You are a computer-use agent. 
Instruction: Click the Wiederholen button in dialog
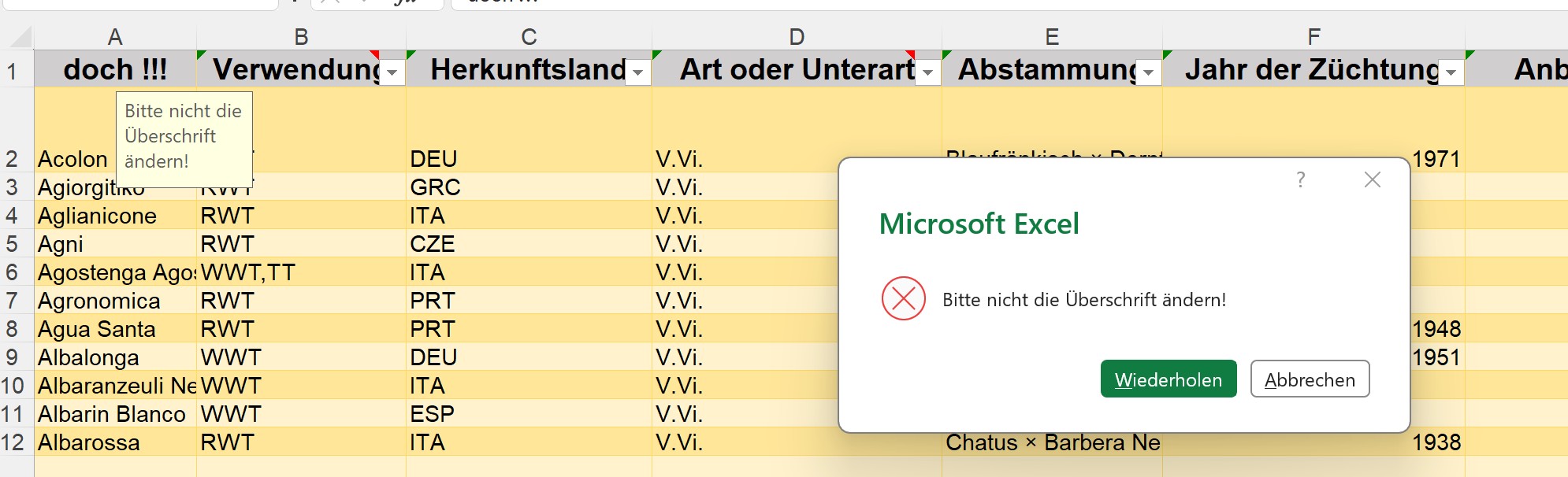[1168, 379]
